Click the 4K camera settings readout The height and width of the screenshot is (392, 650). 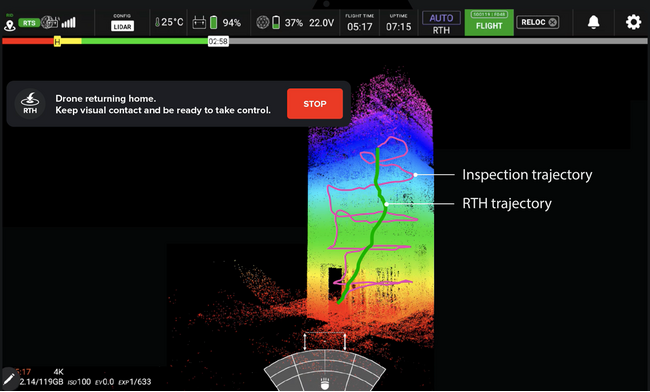[58, 372]
